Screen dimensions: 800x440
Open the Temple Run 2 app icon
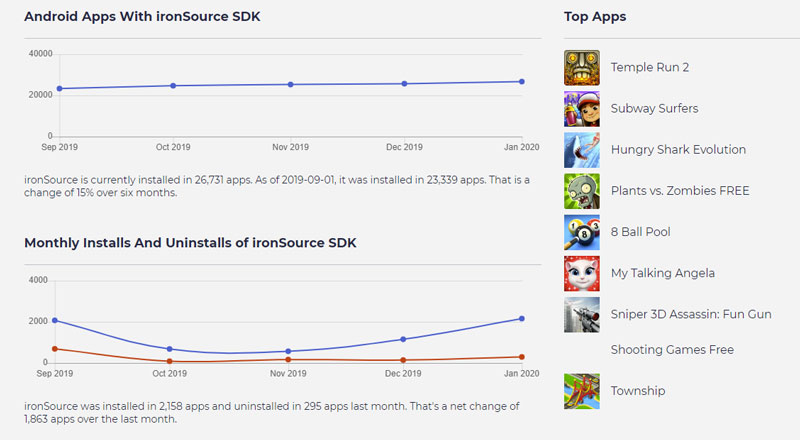[x=582, y=67]
